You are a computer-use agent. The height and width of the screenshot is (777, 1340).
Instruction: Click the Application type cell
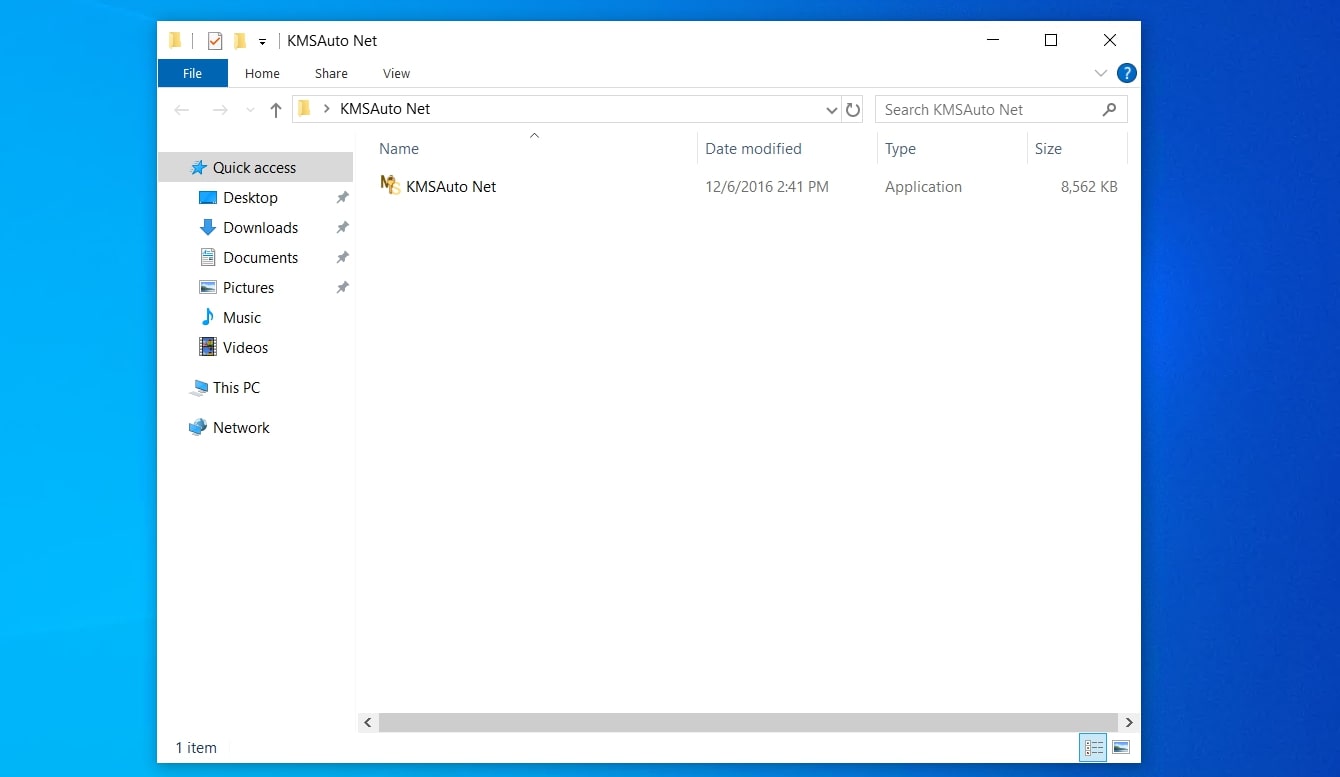pos(923,187)
